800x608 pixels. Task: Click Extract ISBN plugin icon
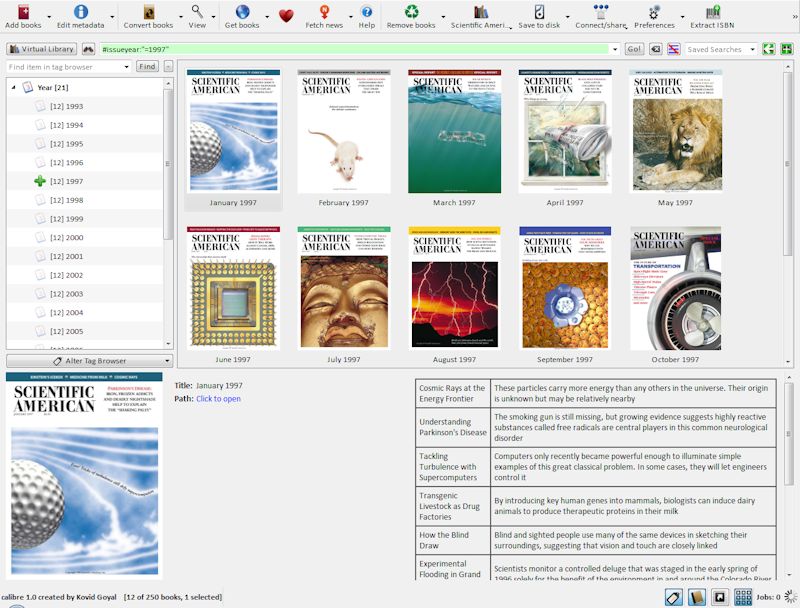[x=712, y=12]
